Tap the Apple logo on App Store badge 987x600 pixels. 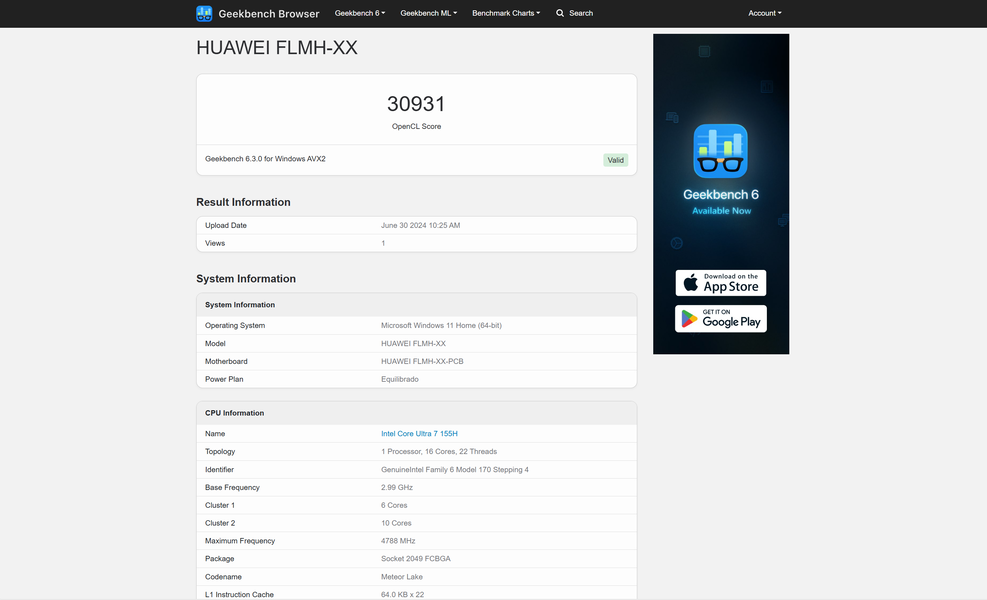(x=691, y=283)
